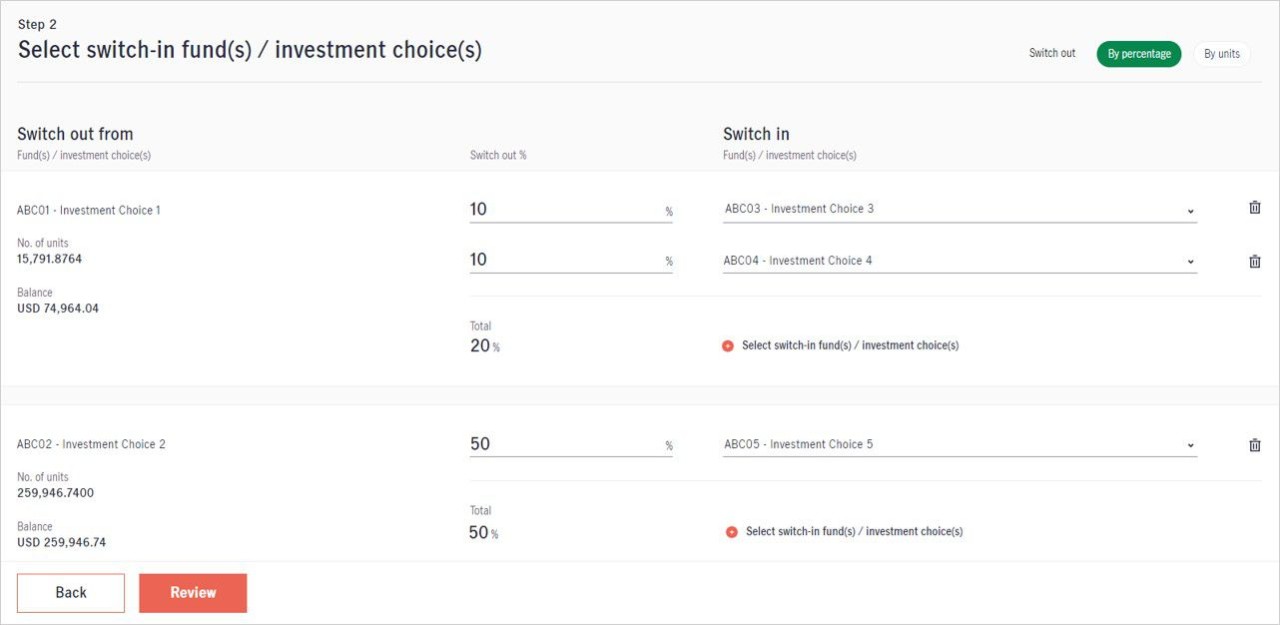
Task: Select the 50 percent field for ABC02
Action: pos(565,444)
